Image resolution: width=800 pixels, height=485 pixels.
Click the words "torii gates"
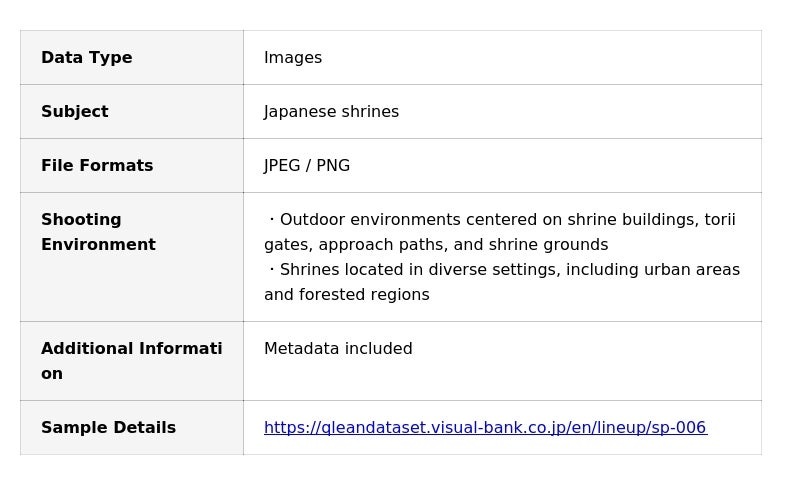pyautogui.click(x=720, y=220)
